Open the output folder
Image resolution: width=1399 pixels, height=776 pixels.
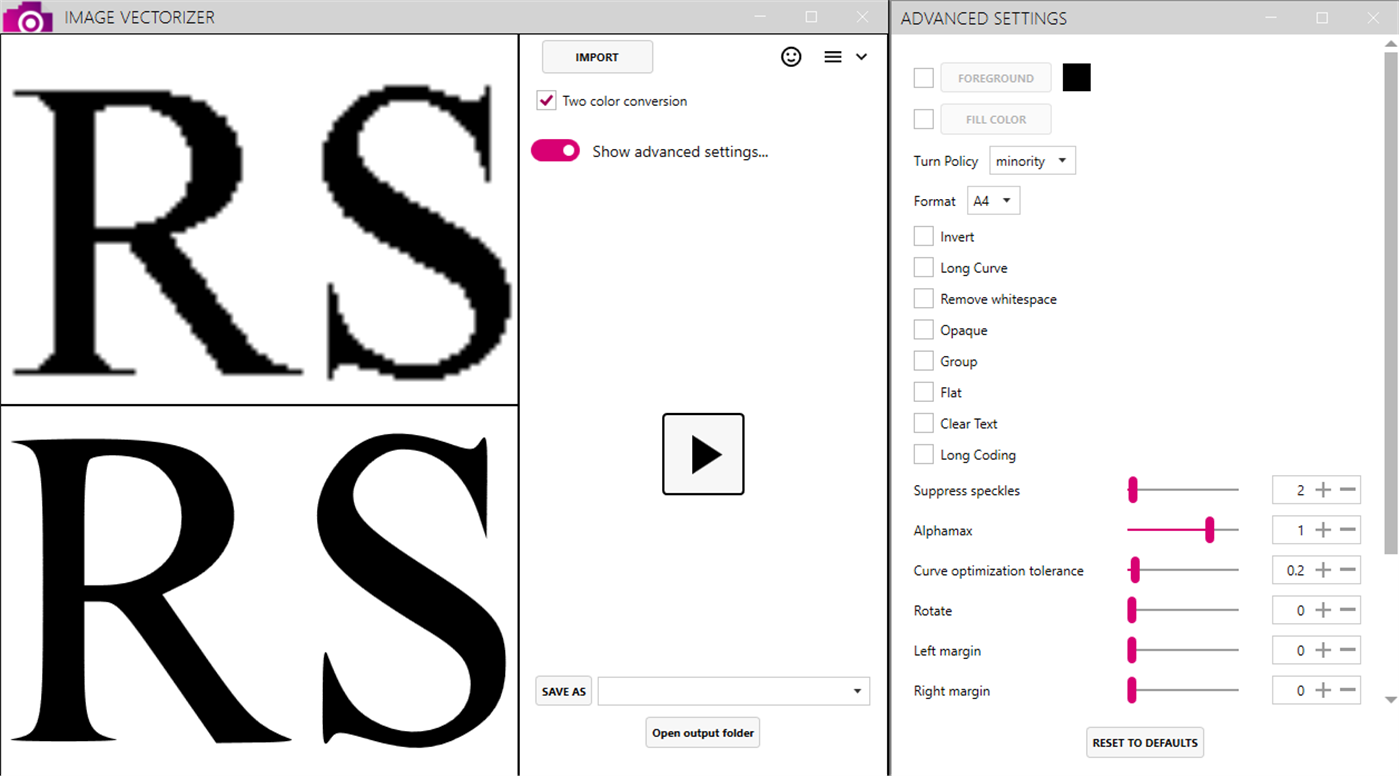pos(702,732)
